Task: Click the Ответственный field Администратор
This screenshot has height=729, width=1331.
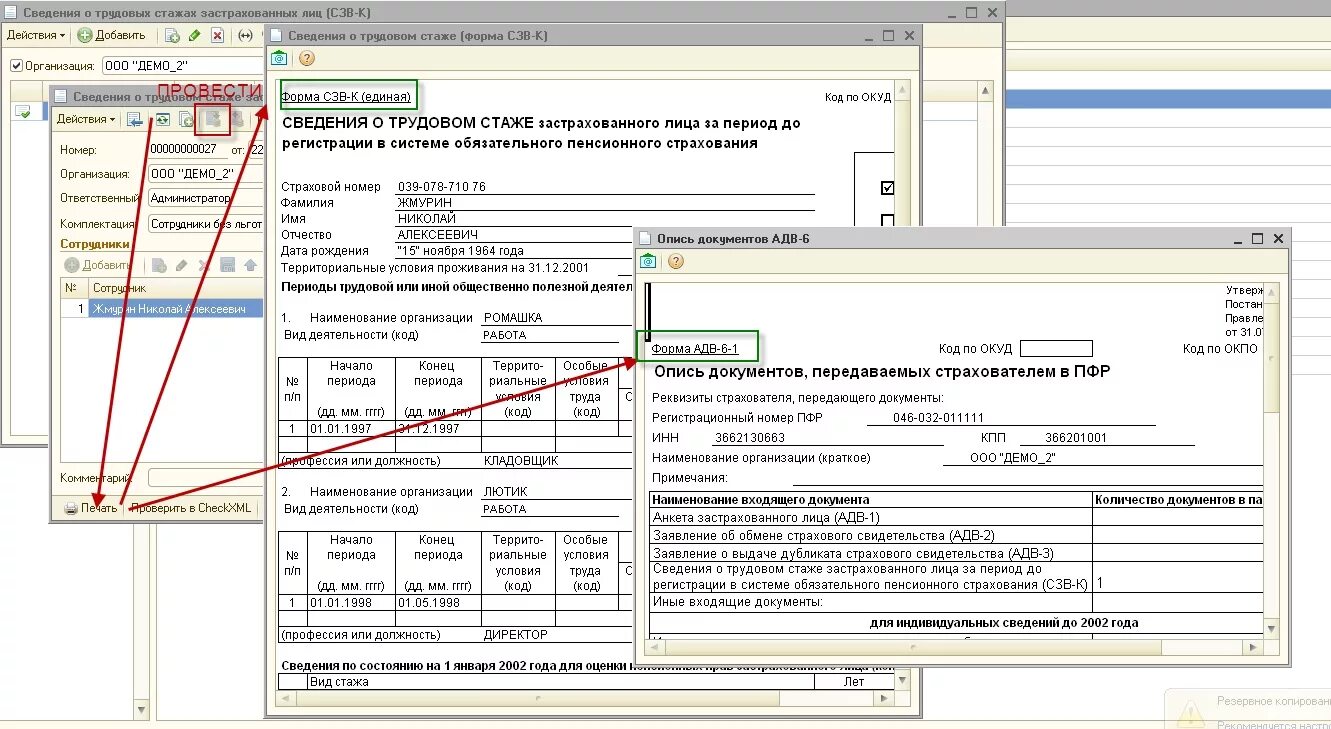Action: click(x=205, y=198)
